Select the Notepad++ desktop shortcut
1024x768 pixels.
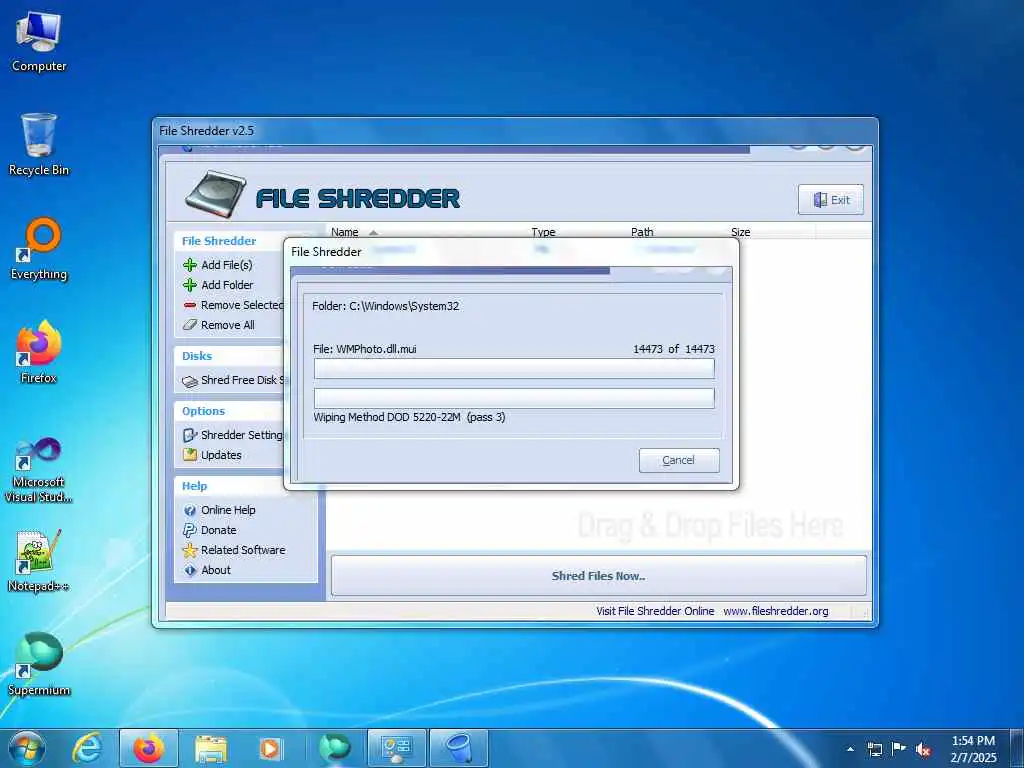(x=39, y=560)
